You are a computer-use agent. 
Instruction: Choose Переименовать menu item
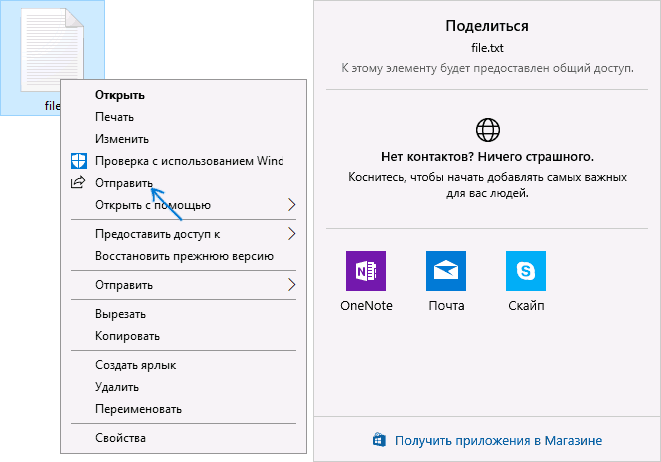tap(138, 409)
